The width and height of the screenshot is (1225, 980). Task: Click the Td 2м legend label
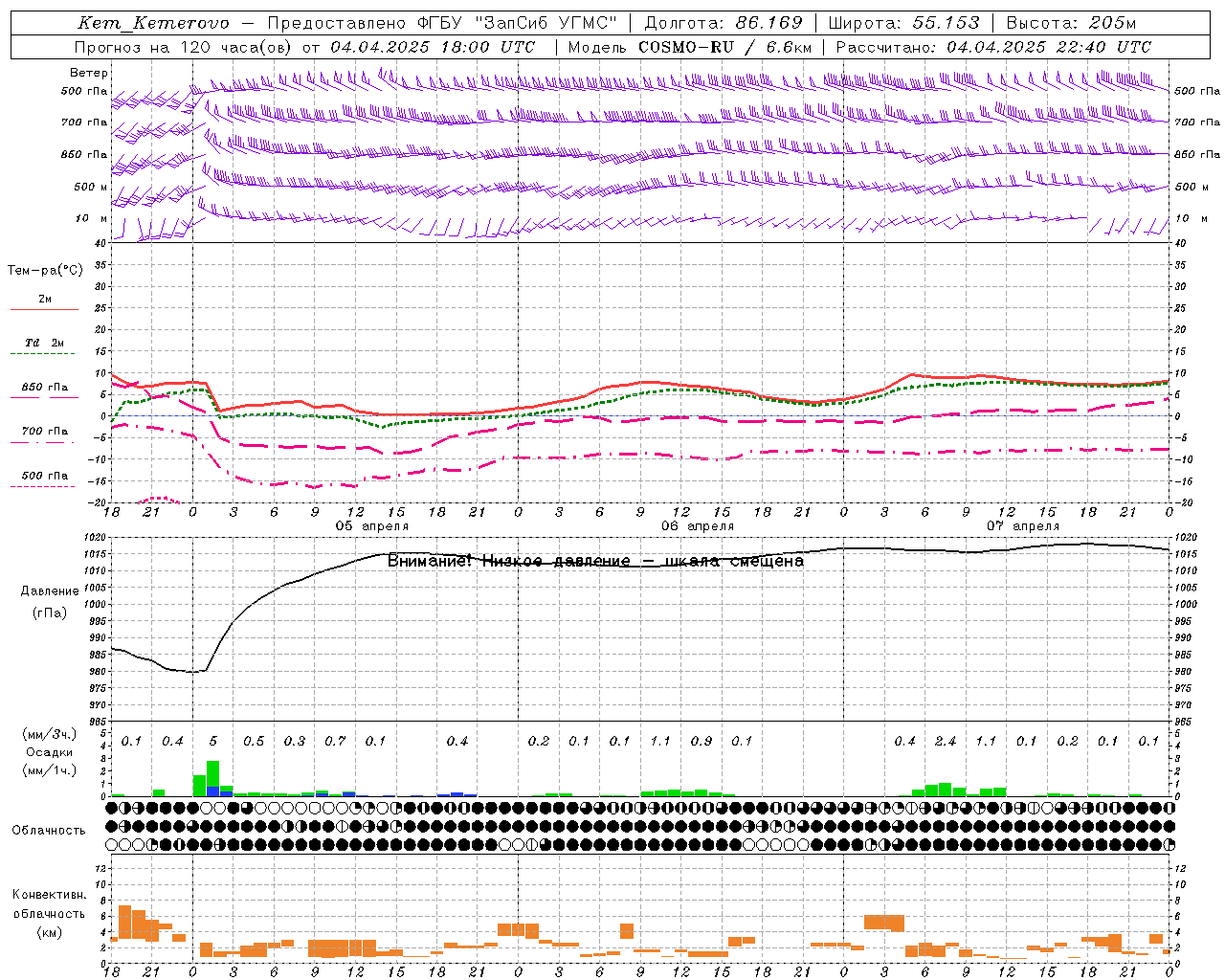pos(44,343)
